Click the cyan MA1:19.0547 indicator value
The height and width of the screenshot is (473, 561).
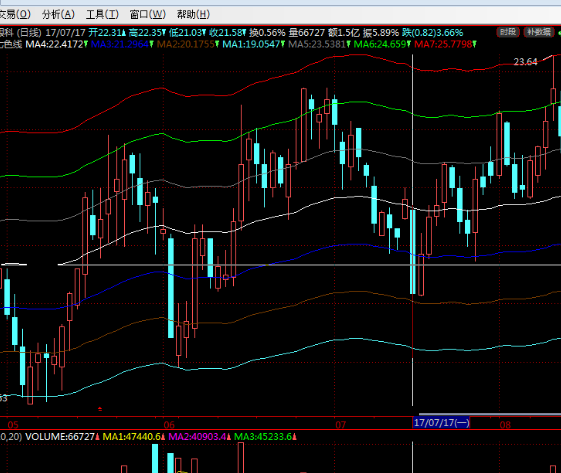pyautogui.click(x=251, y=44)
